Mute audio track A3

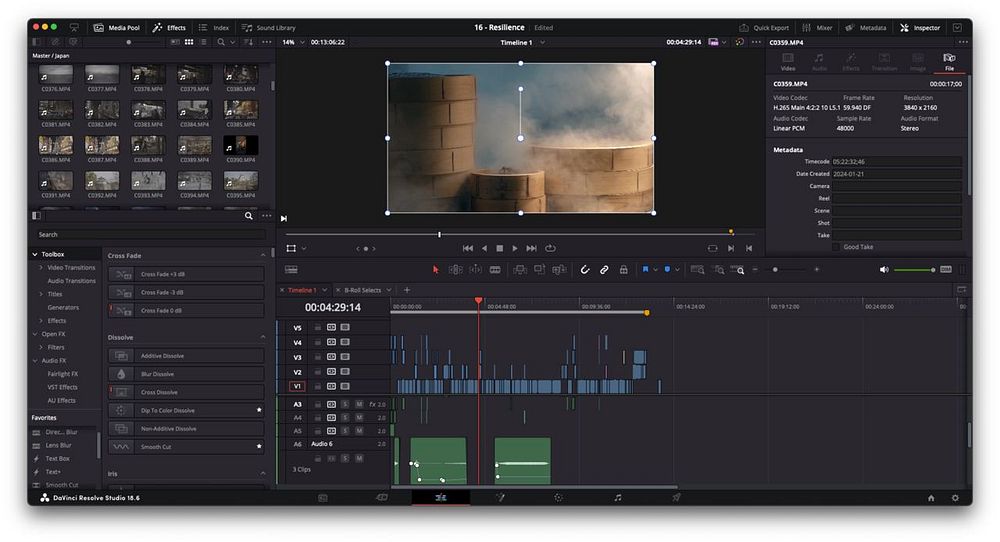pos(358,404)
